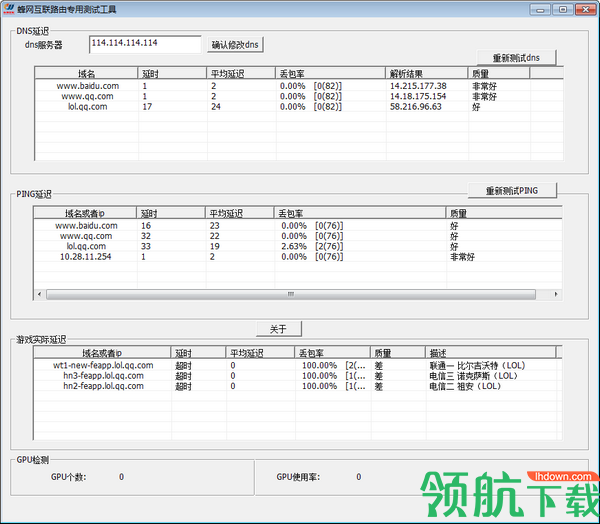Click description 联通一 比尔吉沃特（LOL）
Screen dimensions: 600x524
point(477,365)
